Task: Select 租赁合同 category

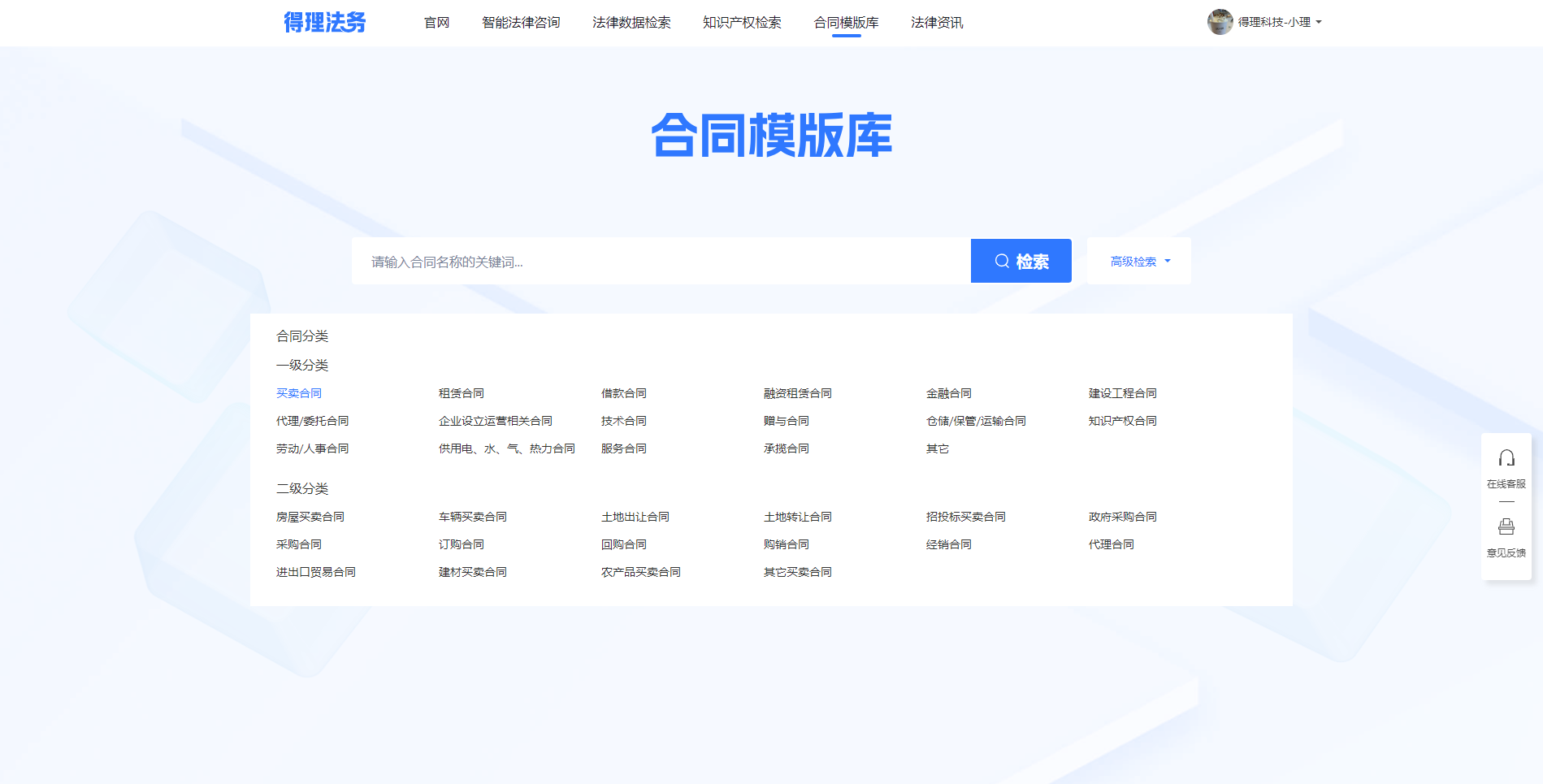Action: tap(462, 393)
